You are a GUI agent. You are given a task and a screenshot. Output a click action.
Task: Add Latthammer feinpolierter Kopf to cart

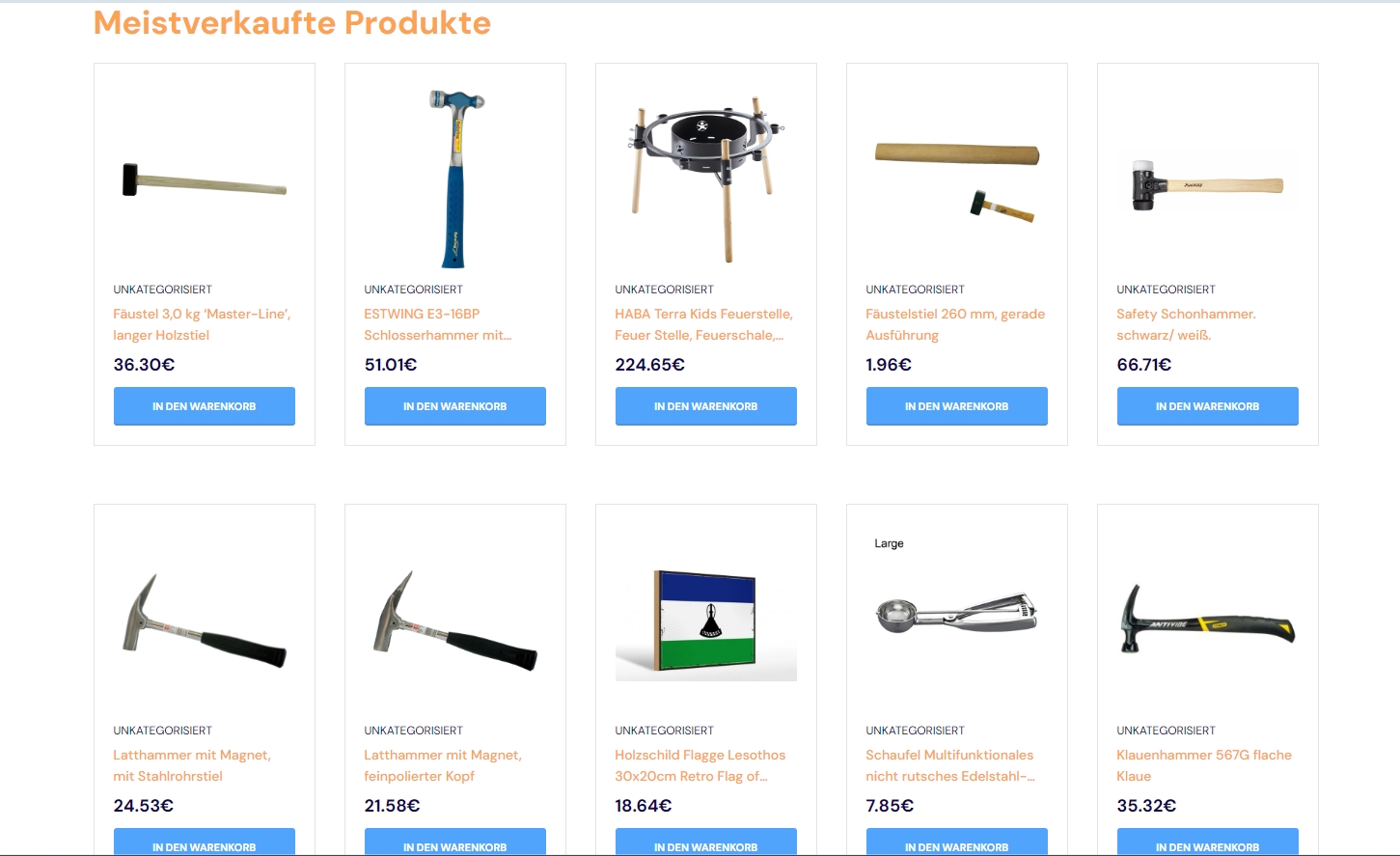click(455, 842)
